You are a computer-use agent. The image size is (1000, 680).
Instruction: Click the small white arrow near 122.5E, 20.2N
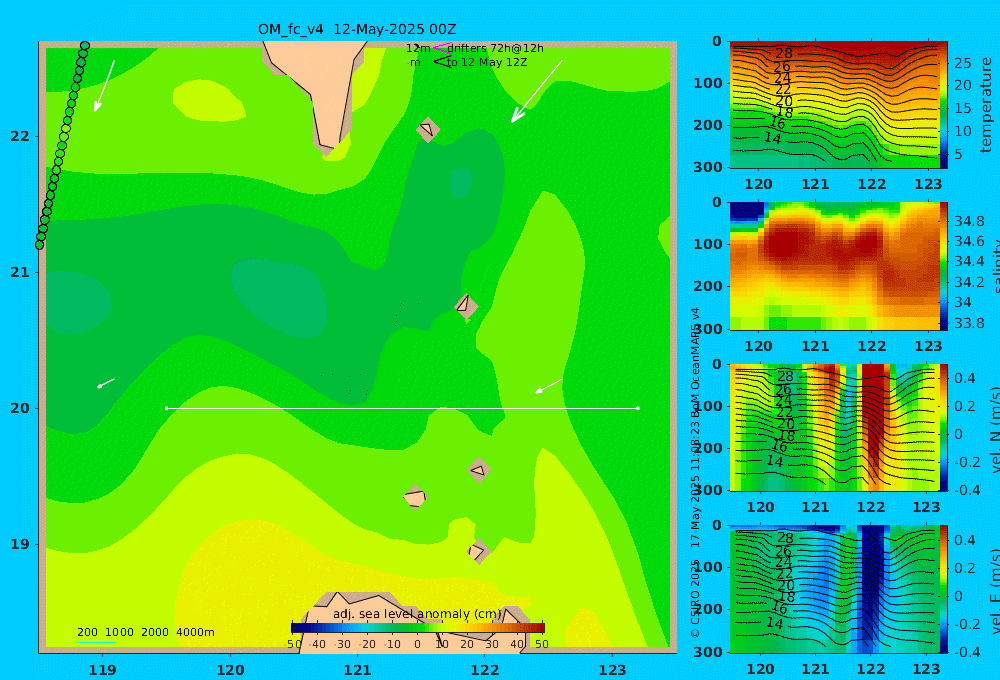(548, 386)
